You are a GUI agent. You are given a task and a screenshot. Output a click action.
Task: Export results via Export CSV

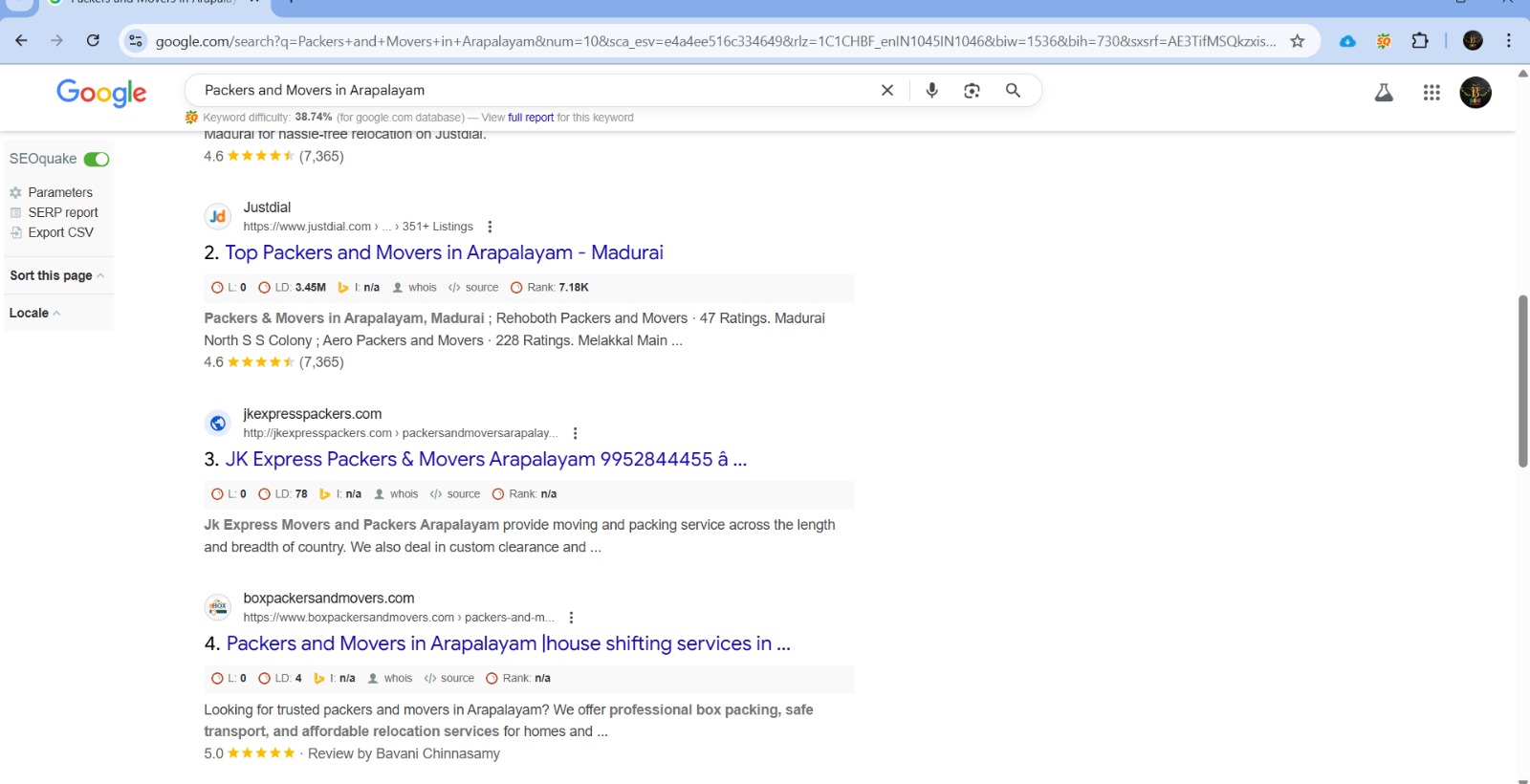tap(60, 232)
